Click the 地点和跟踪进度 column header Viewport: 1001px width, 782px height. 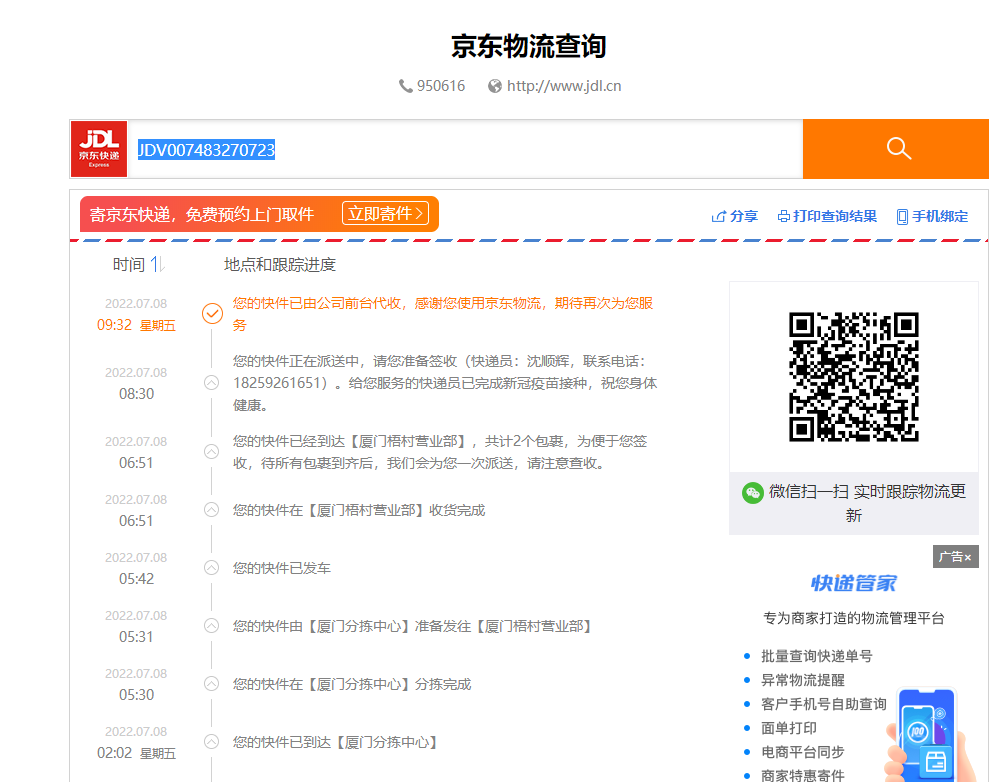pos(280,264)
